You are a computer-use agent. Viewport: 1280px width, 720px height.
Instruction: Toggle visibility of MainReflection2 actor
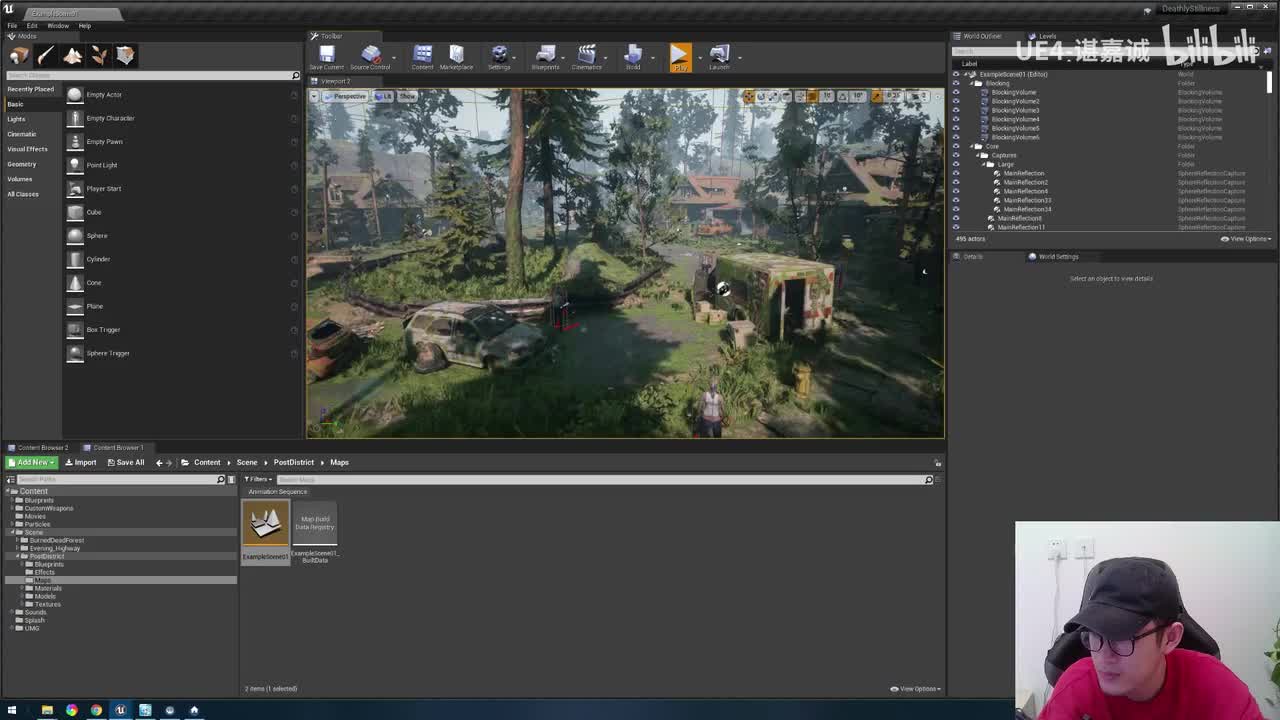click(x=956, y=182)
